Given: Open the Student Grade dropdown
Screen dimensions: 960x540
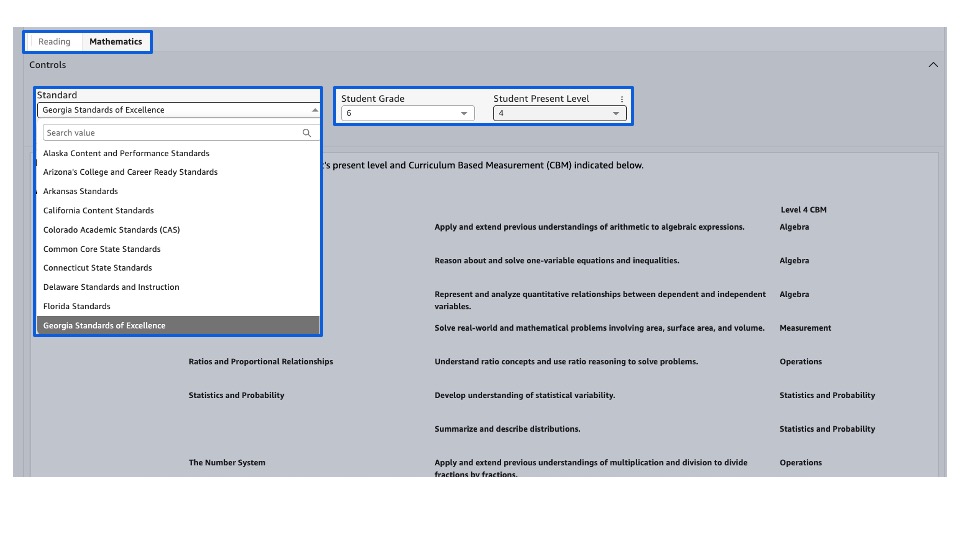Looking at the screenshot, I should (x=407, y=113).
